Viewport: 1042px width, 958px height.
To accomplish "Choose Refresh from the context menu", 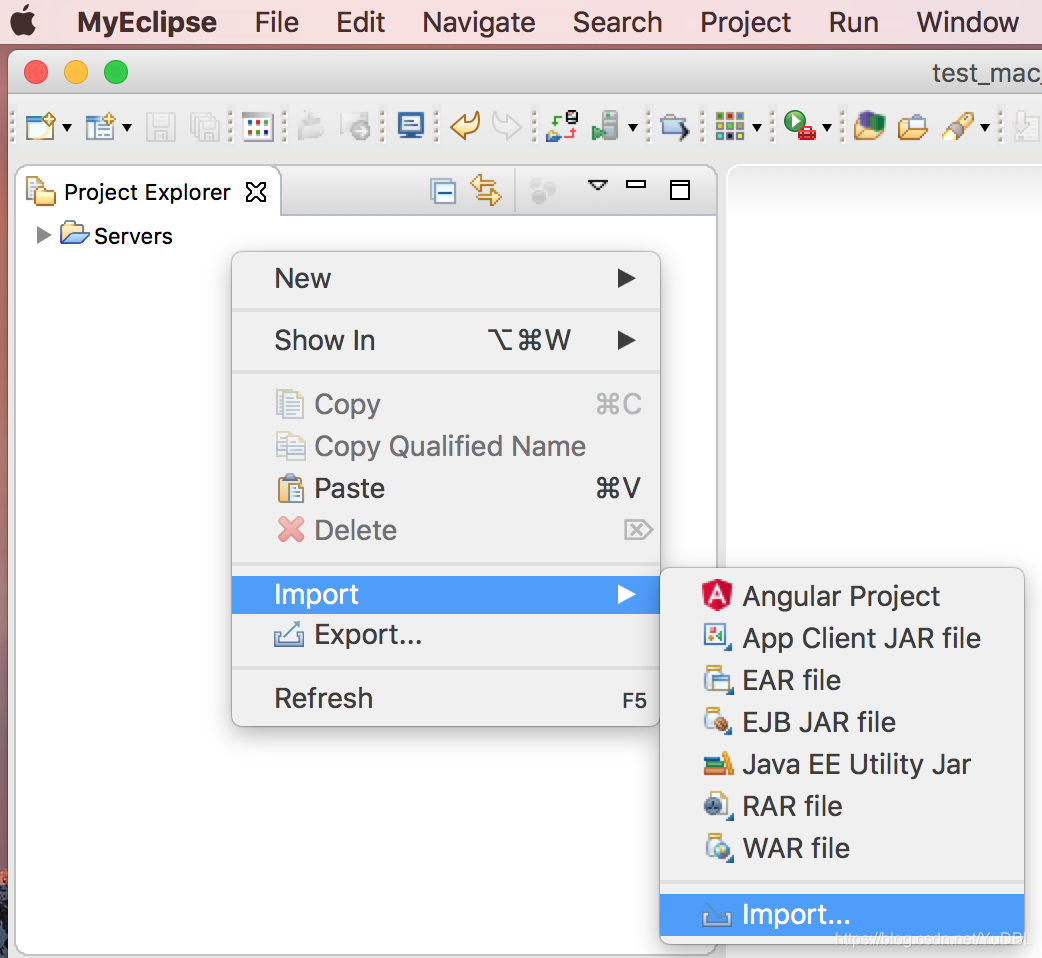I will [x=446, y=698].
